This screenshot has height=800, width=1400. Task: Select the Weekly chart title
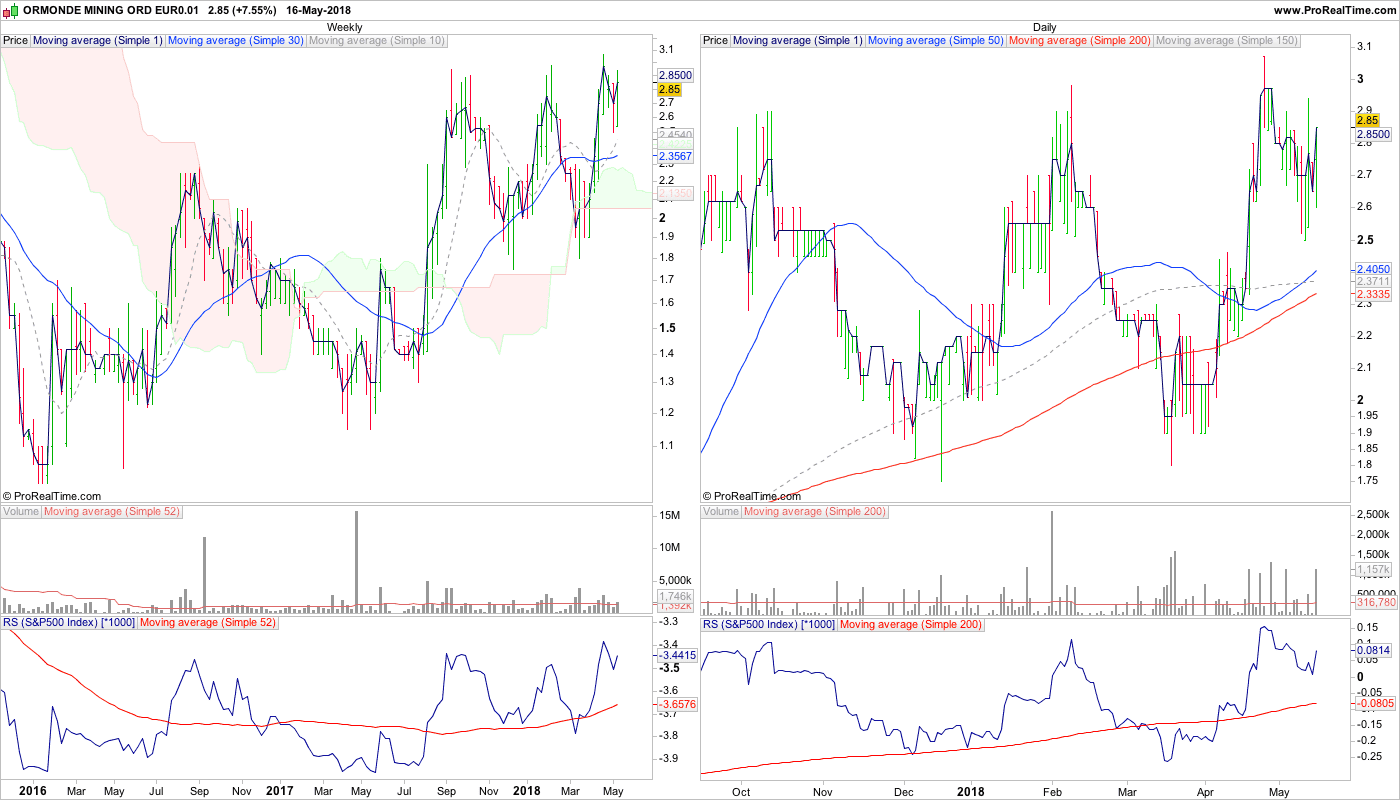tap(345, 27)
